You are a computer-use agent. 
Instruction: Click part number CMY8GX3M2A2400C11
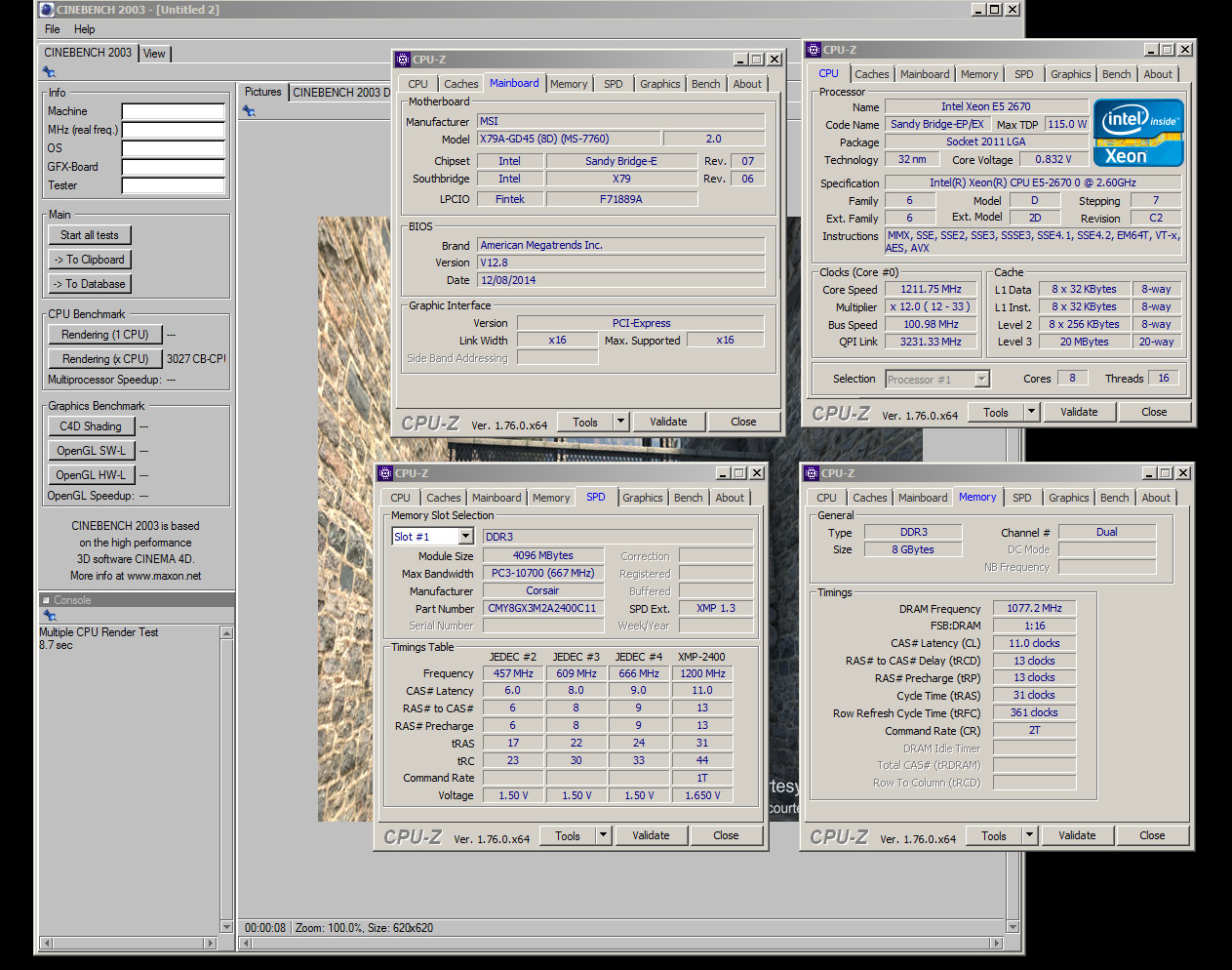[542, 608]
